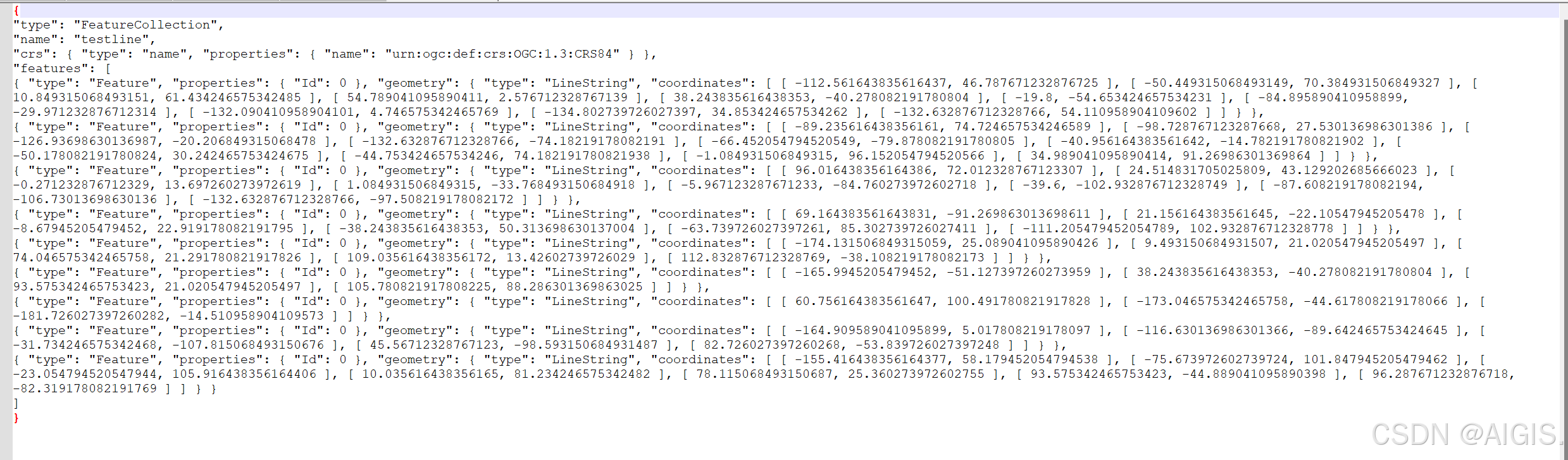Screen dimensions: 1568x460
Task: Click the value 34.989041095890414
Action: 1098,156
